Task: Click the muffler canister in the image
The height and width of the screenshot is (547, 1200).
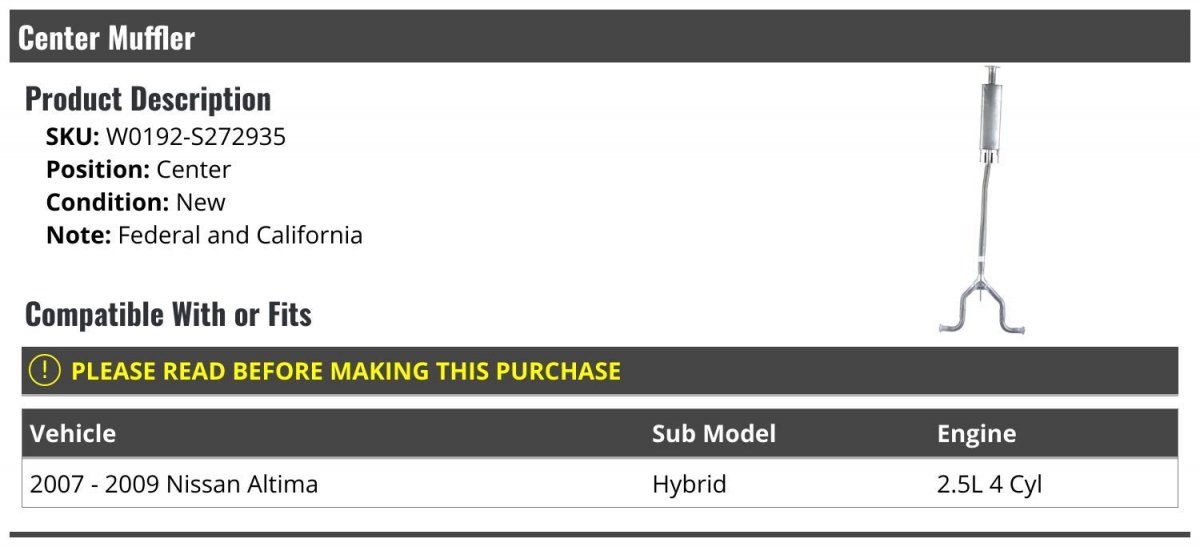Action: (x=991, y=118)
